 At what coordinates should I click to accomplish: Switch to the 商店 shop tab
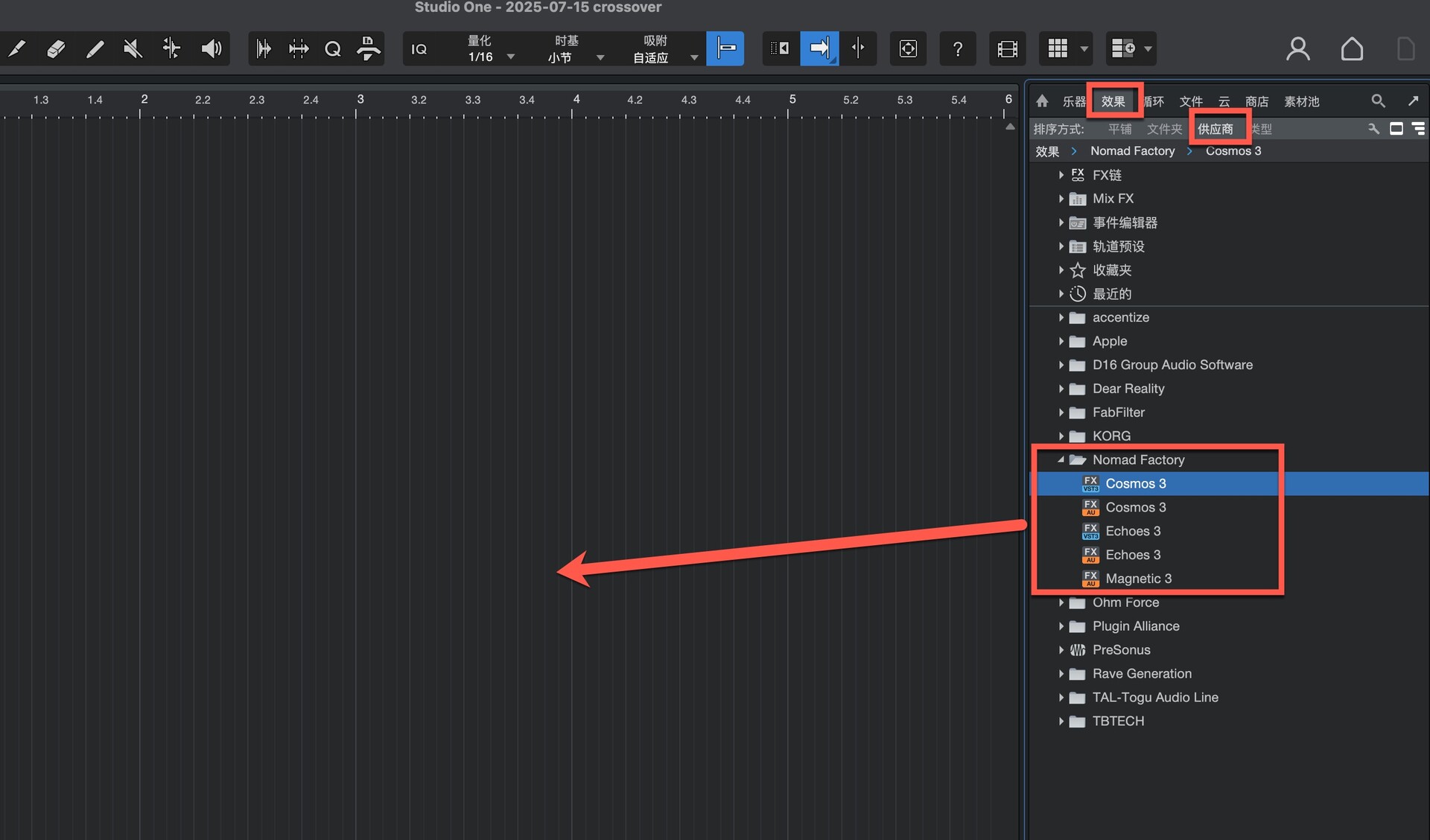[x=1256, y=101]
